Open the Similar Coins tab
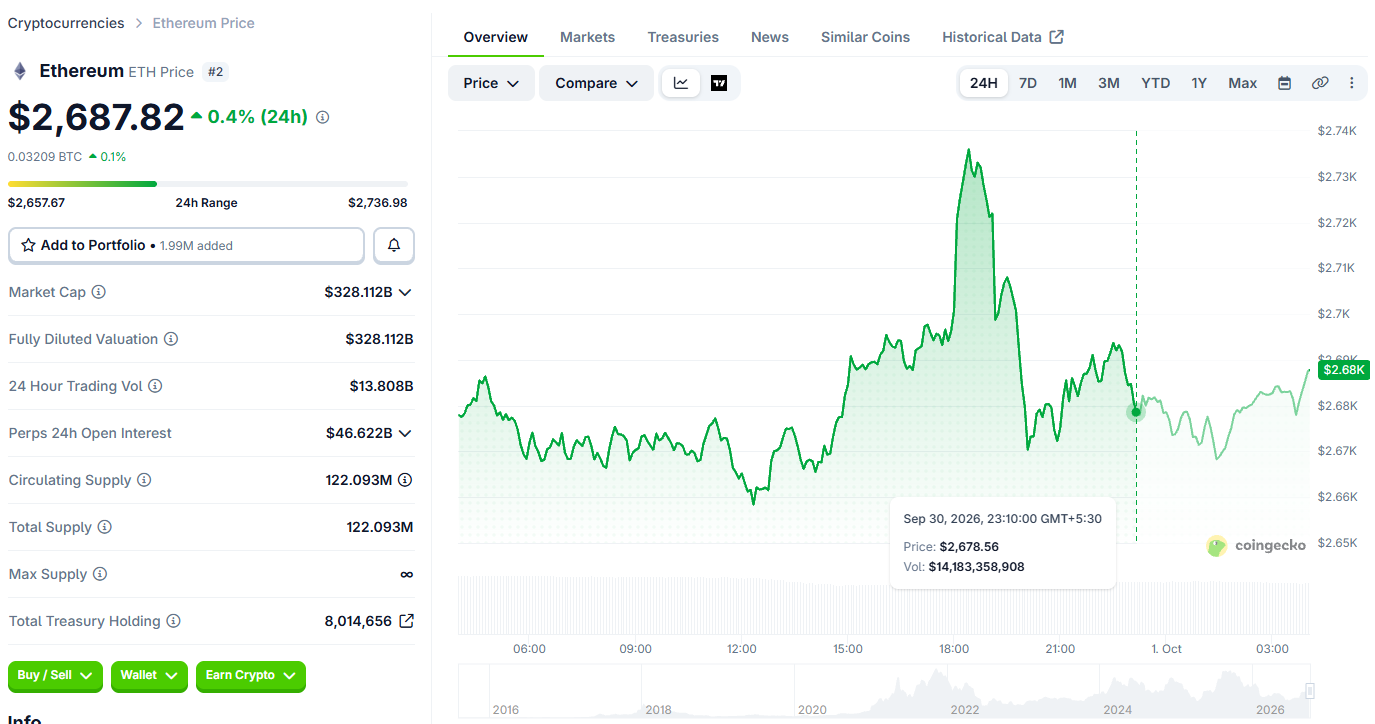This screenshot has height=724, width=1375. (865, 37)
